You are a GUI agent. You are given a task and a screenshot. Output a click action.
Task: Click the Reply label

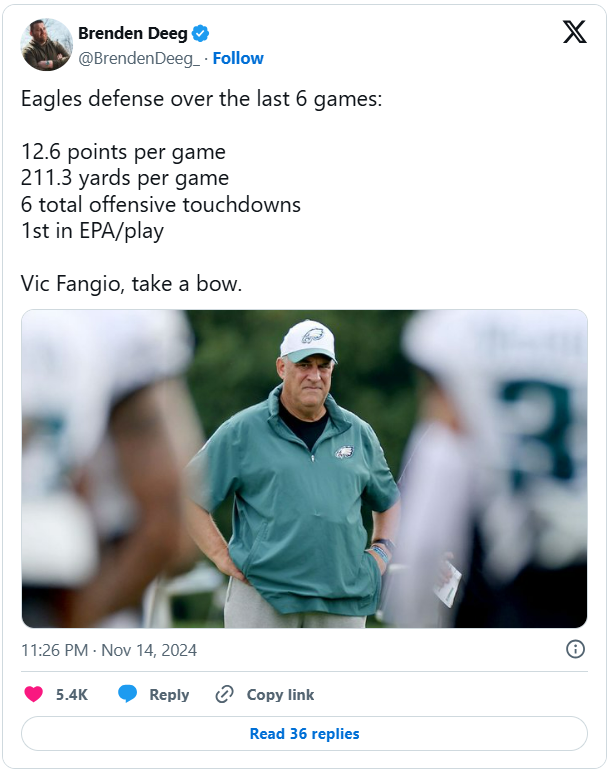169,694
